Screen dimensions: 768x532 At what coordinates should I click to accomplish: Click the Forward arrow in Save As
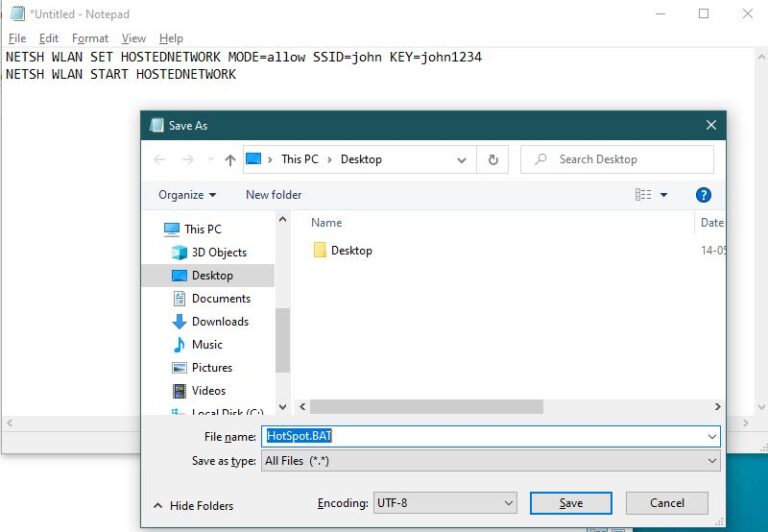pyautogui.click(x=188, y=159)
